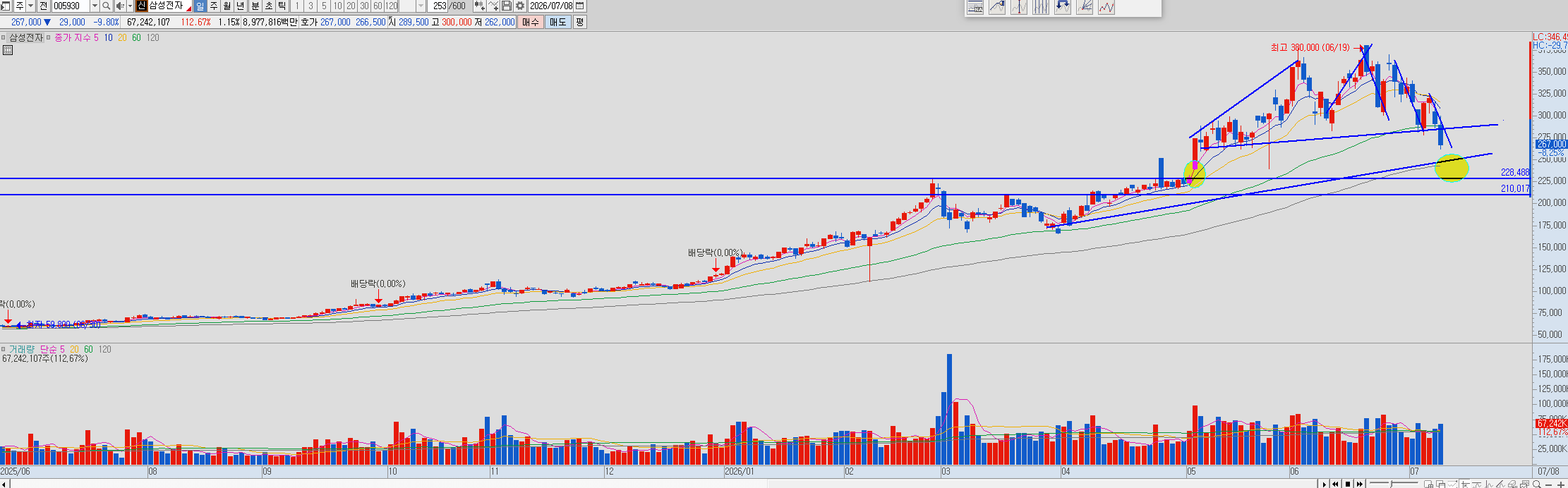1568x488 pixels.
Task: Switch chart to second (초) period
Action: pyautogui.click(x=268, y=6)
